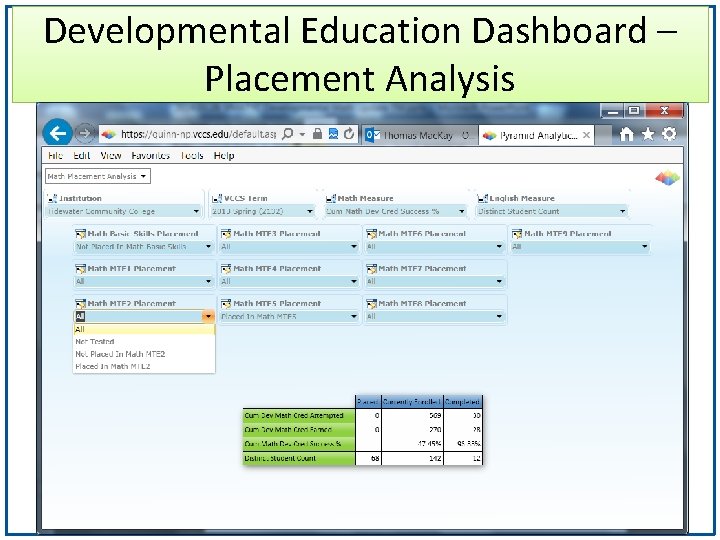Open the Math MTE9 Placement dropdown
The height and width of the screenshot is (540, 720).
point(645,247)
